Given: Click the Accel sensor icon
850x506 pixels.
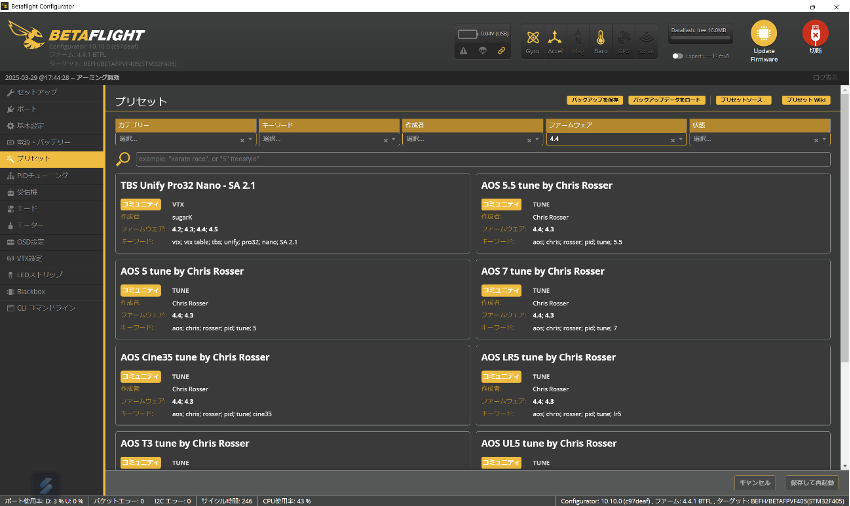Looking at the screenshot, I should click(x=555, y=37).
